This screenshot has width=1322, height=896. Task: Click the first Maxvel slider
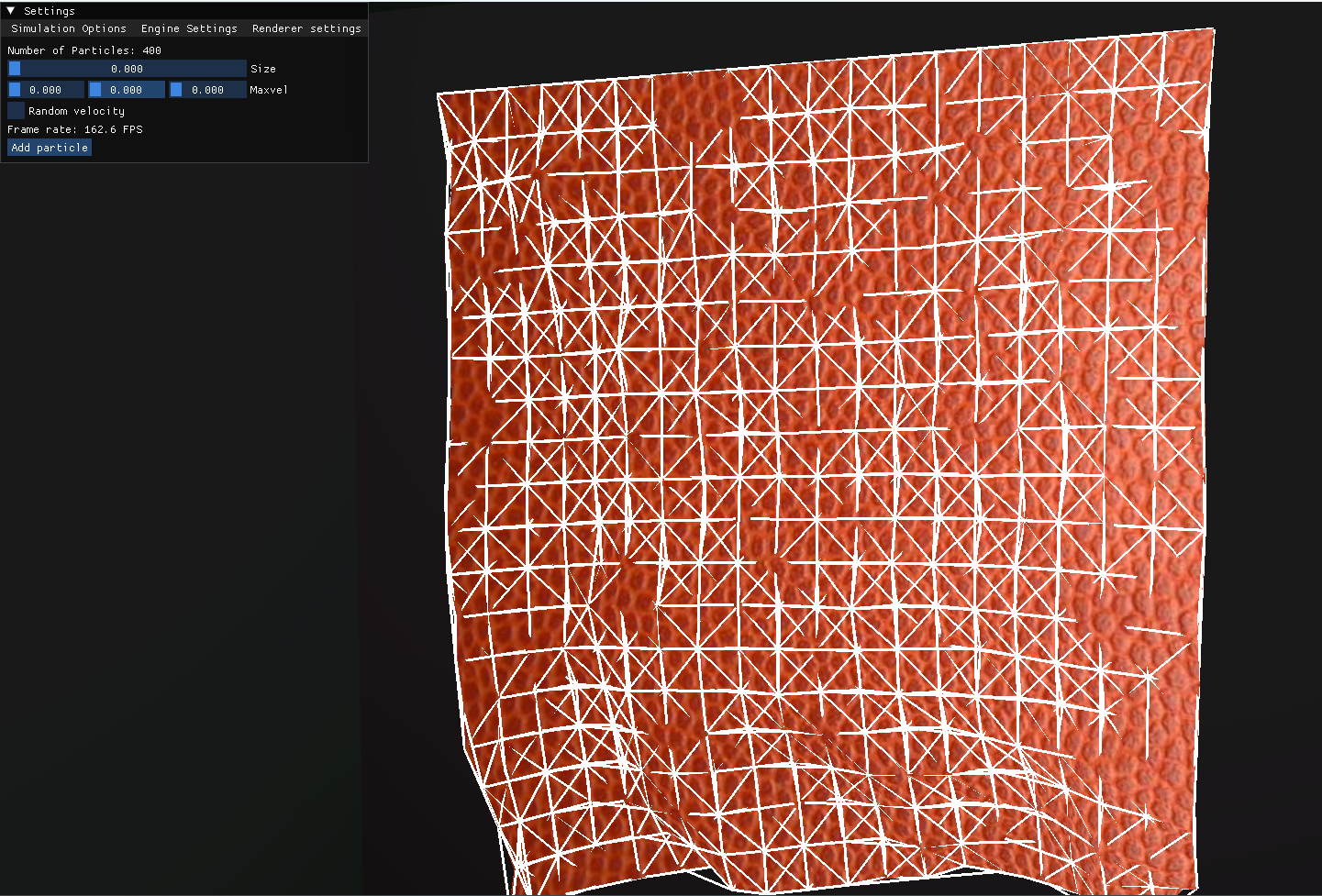point(45,89)
